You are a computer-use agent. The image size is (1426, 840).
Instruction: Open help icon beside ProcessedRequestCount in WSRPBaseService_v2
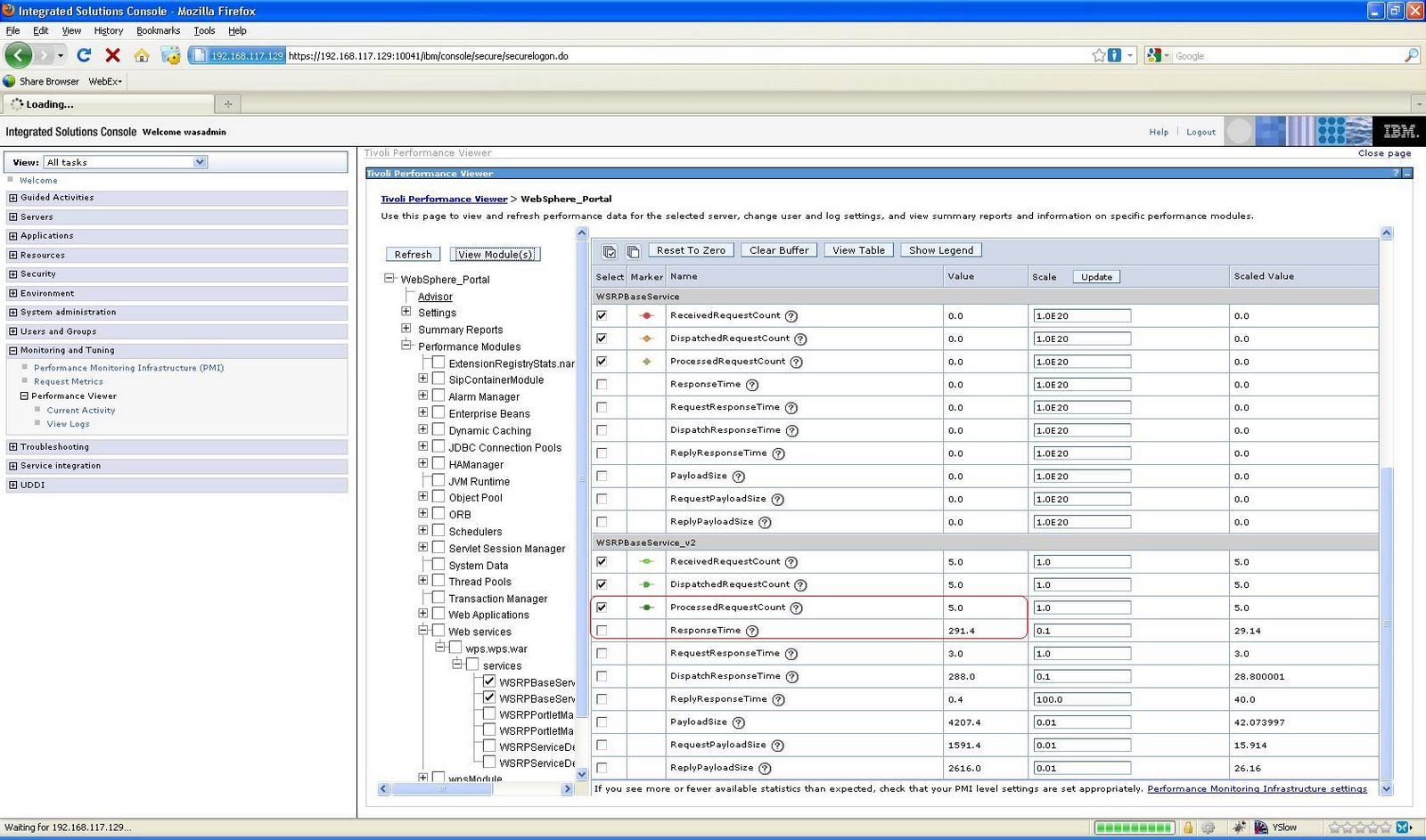point(797,608)
